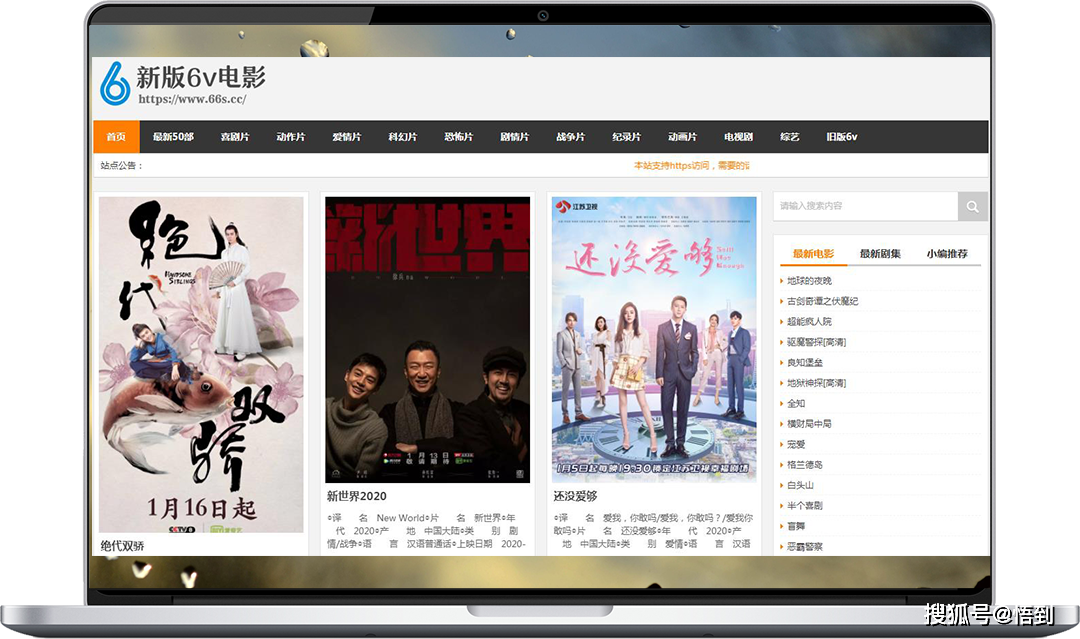Open 古剑奇谭之伏魔纪 in the list
The image size is (1080, 639).
pyautogui.click(x=822, y=301)
